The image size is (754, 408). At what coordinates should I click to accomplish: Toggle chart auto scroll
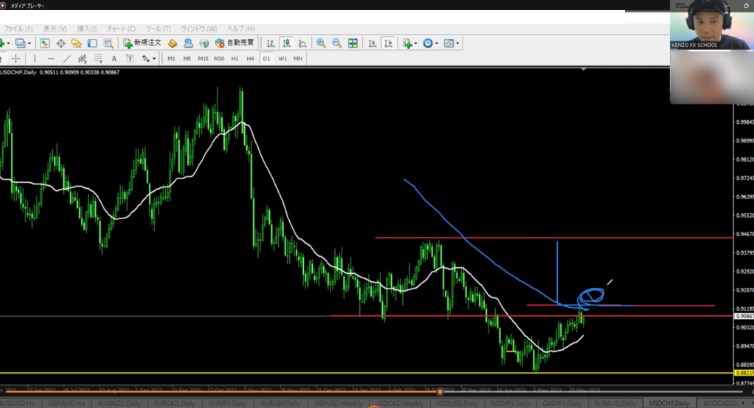click(372, 43)
